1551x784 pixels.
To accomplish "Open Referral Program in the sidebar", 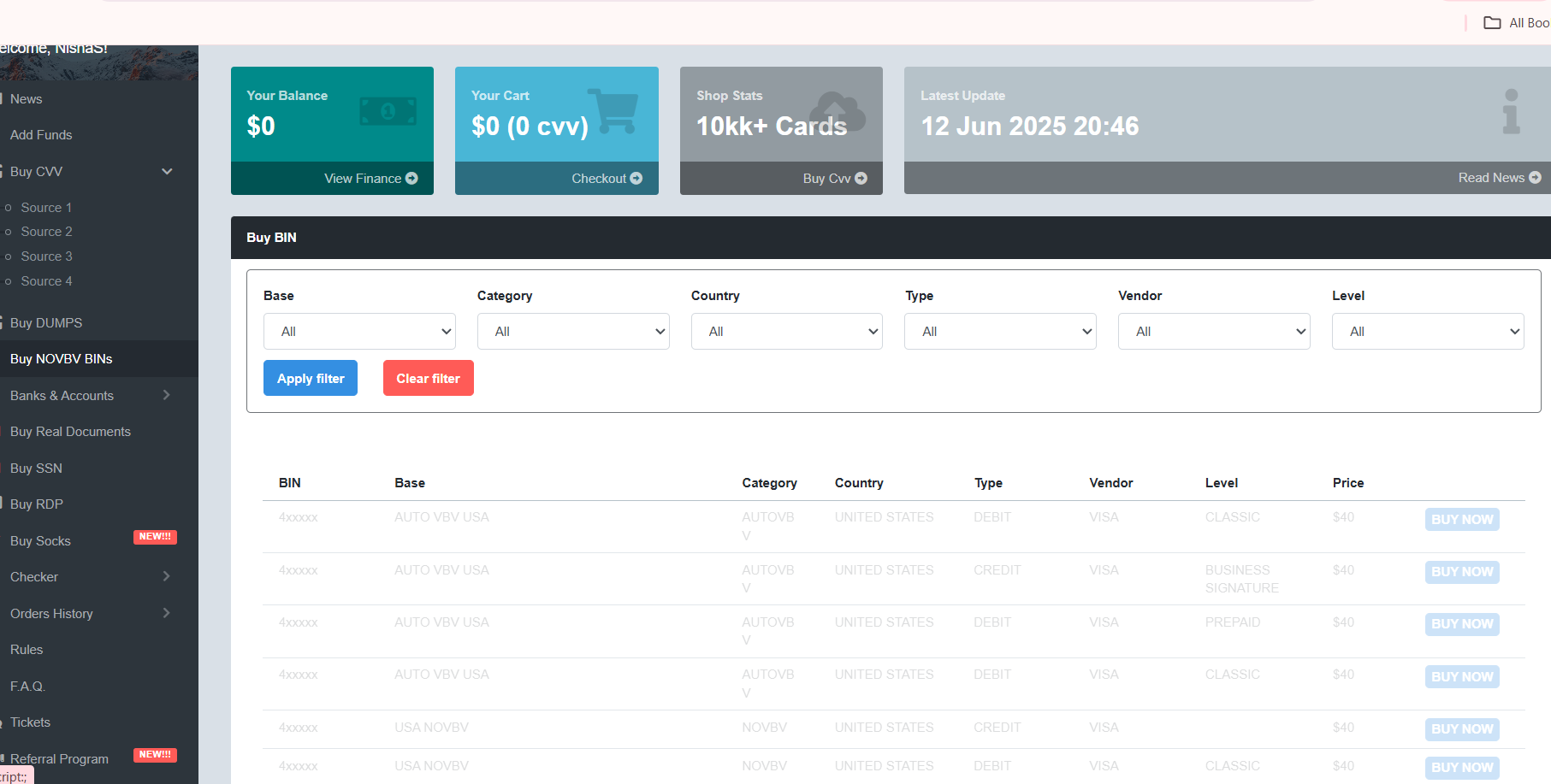I will (59, 759).
